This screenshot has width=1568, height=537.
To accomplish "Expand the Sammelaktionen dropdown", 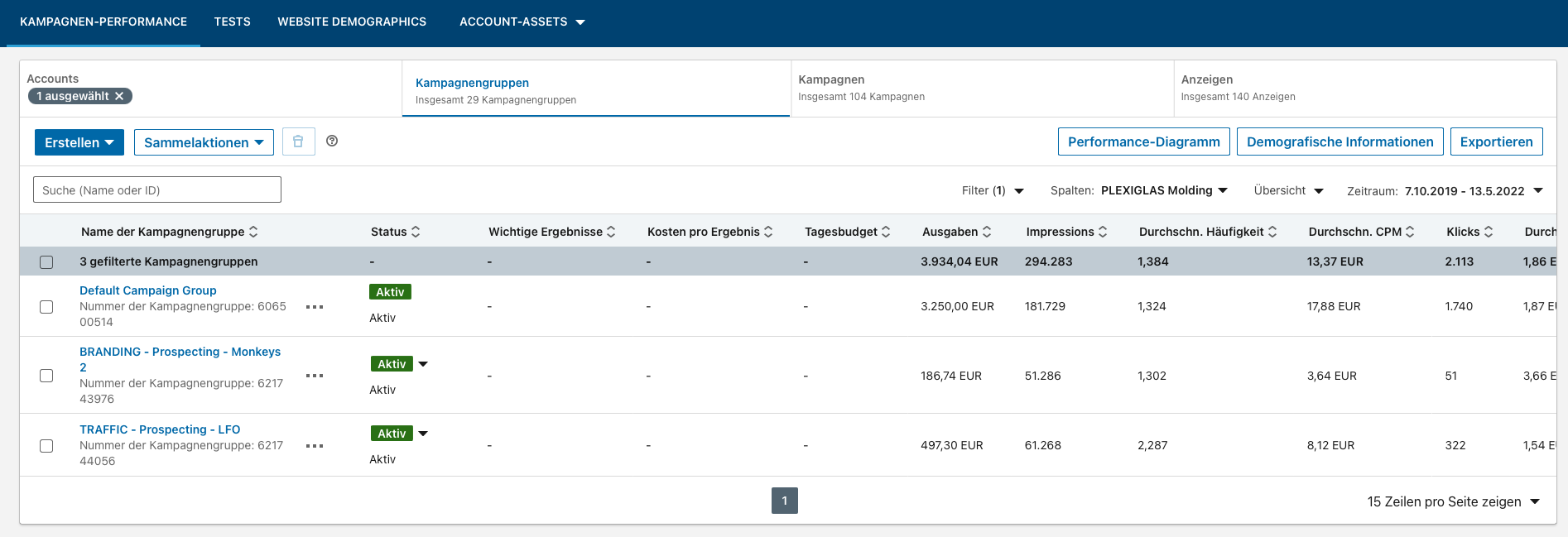I will tap(204, 142).
